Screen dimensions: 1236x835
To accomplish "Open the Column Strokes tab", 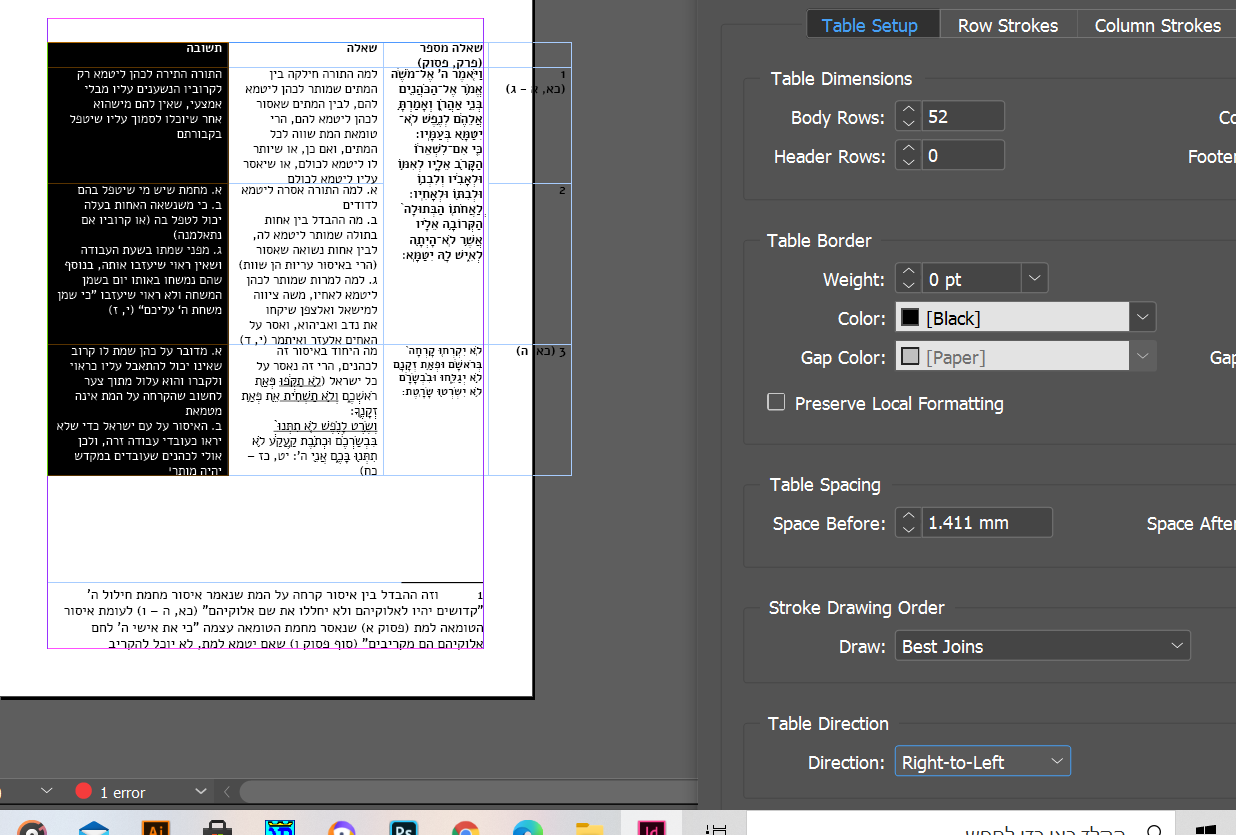I will [x=1157, y=26].
